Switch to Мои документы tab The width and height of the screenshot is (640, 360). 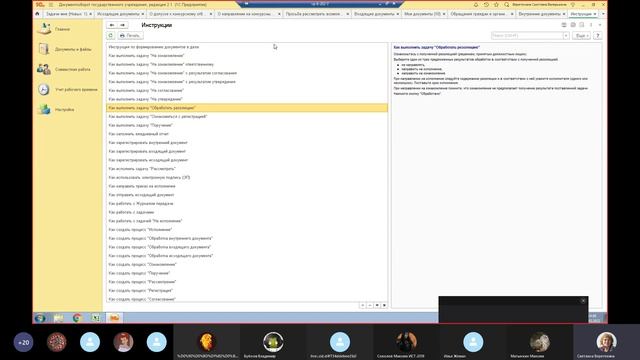[422, 14]
